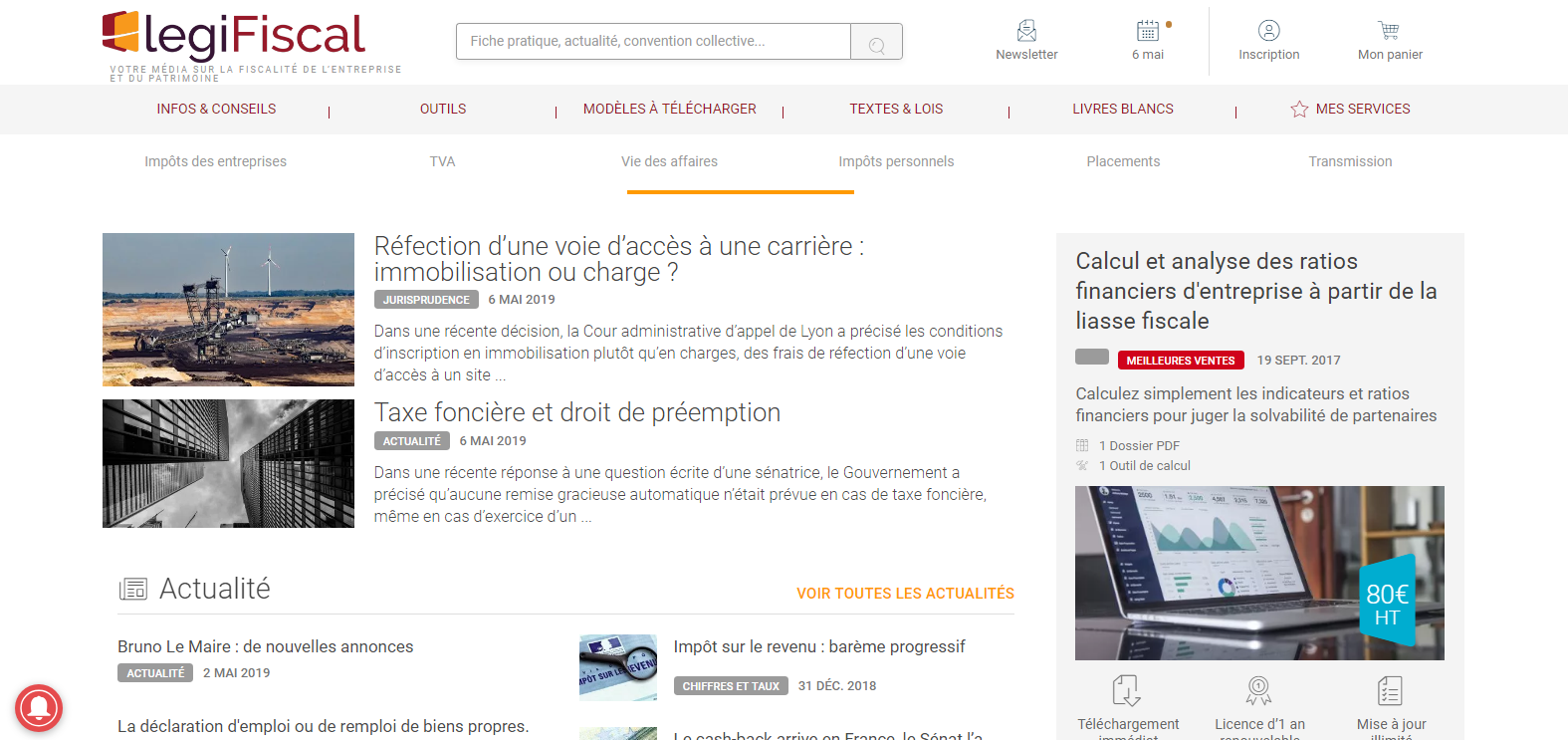Open the Taxe foncière et droit de préemption article
The width and height of the screenshot is (1568, 740).
pos(577,412)
